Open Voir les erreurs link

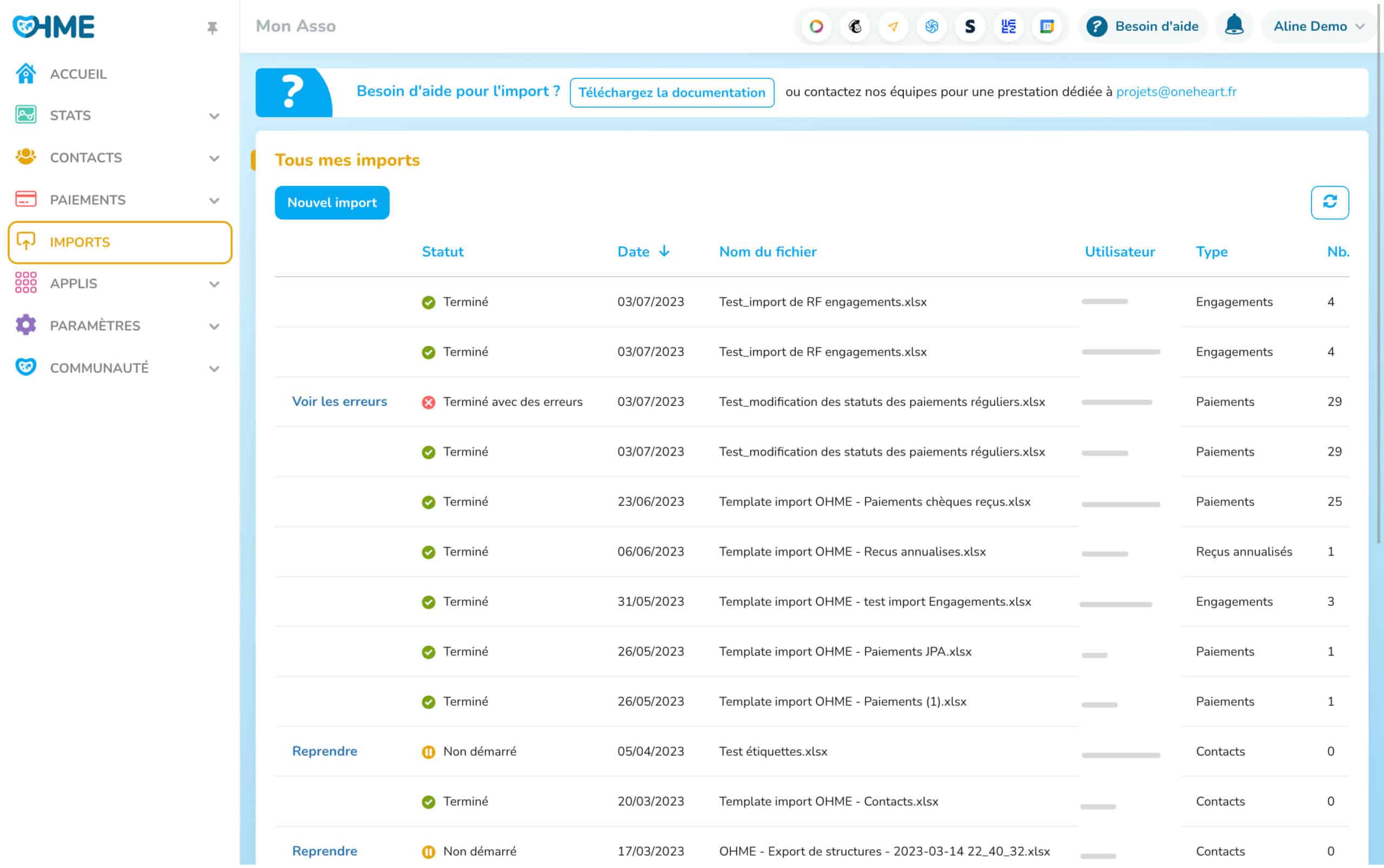[x=340, y=402]
